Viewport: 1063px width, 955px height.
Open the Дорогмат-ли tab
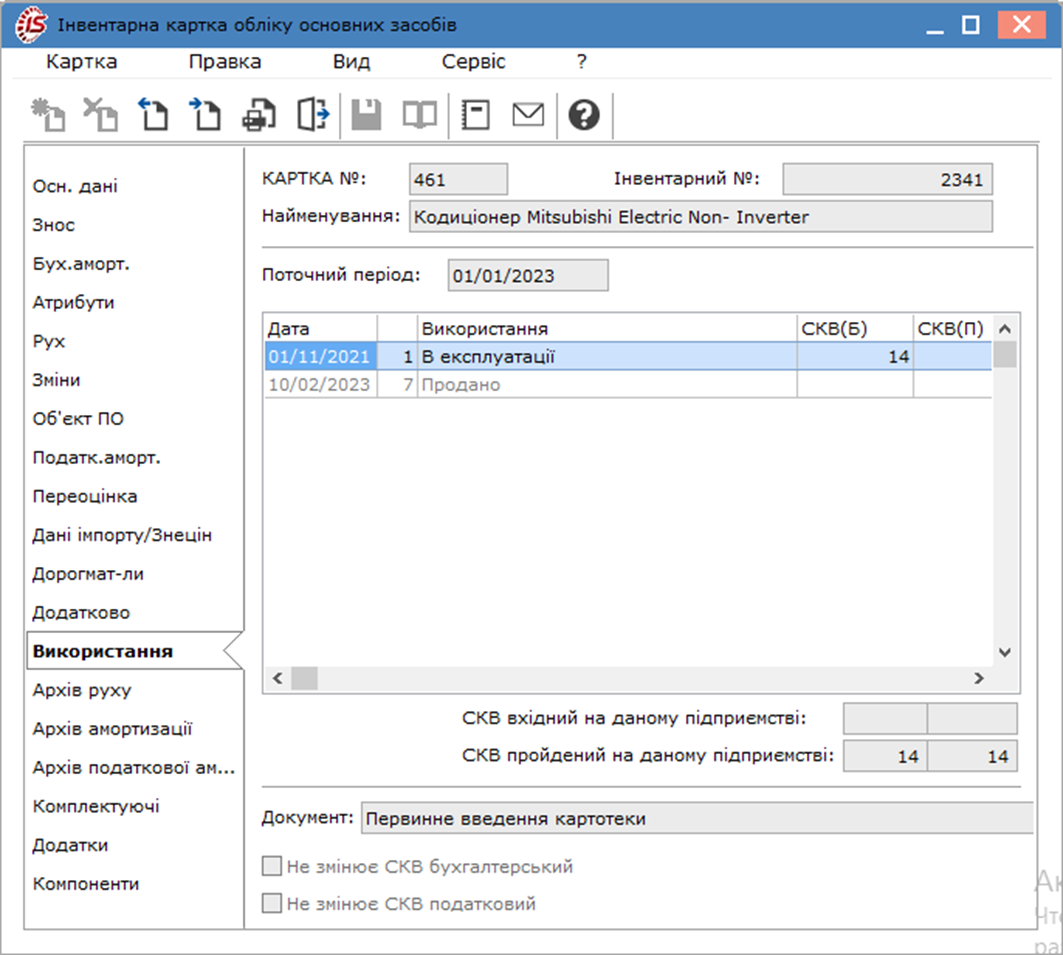click(88, 573)
